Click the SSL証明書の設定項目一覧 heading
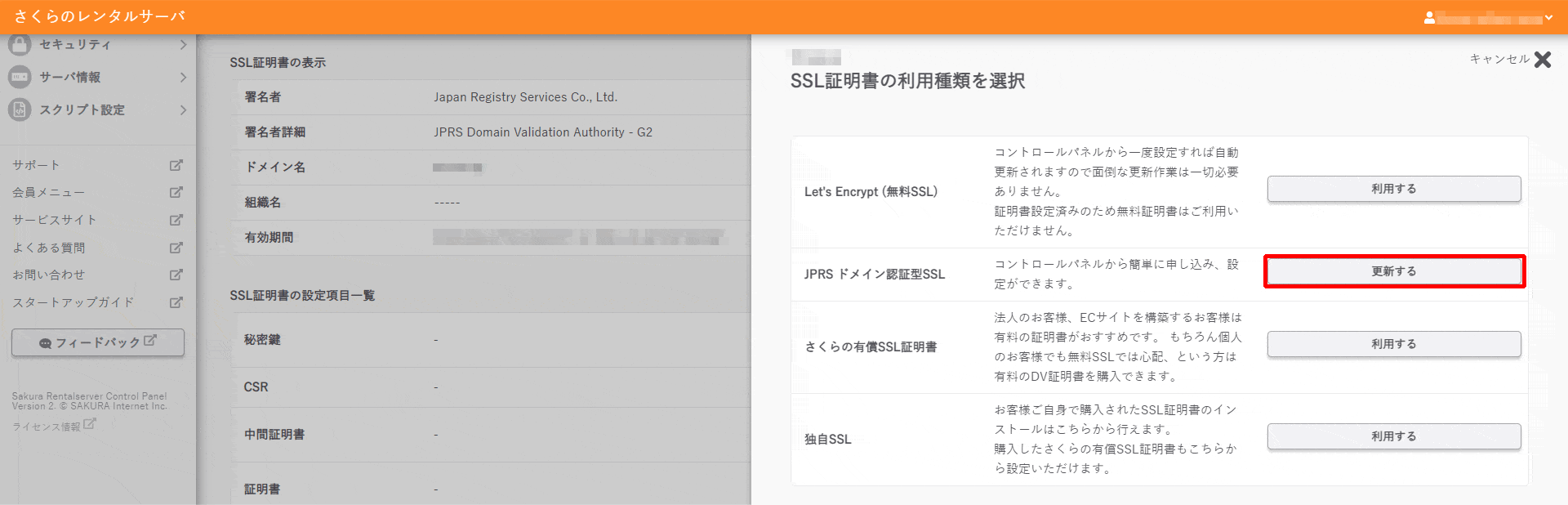This screenshot has height=505, width=1568. pyautogui.click(x=302, y=296)
